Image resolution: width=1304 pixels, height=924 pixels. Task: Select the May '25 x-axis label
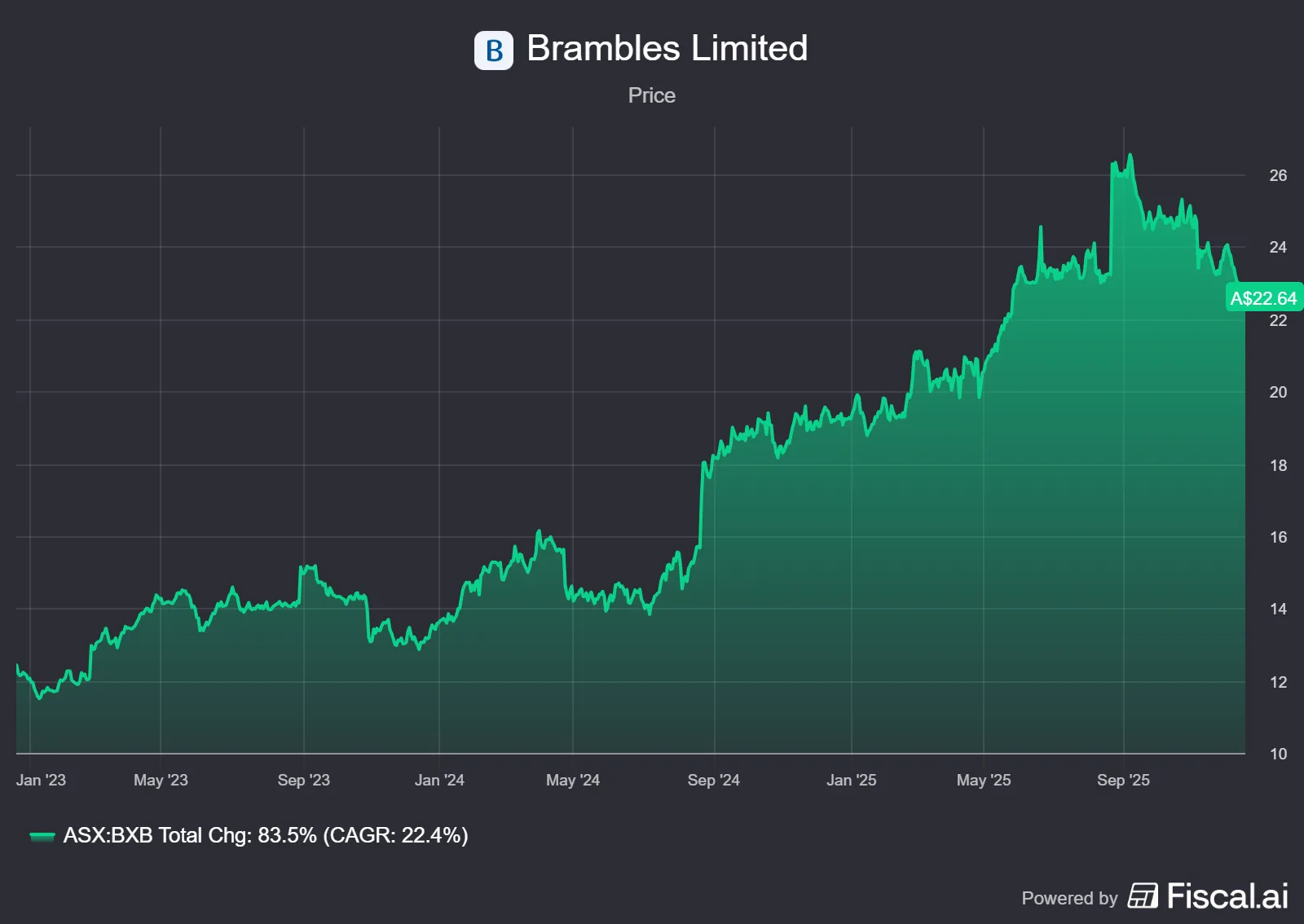[x=984, y=780]
